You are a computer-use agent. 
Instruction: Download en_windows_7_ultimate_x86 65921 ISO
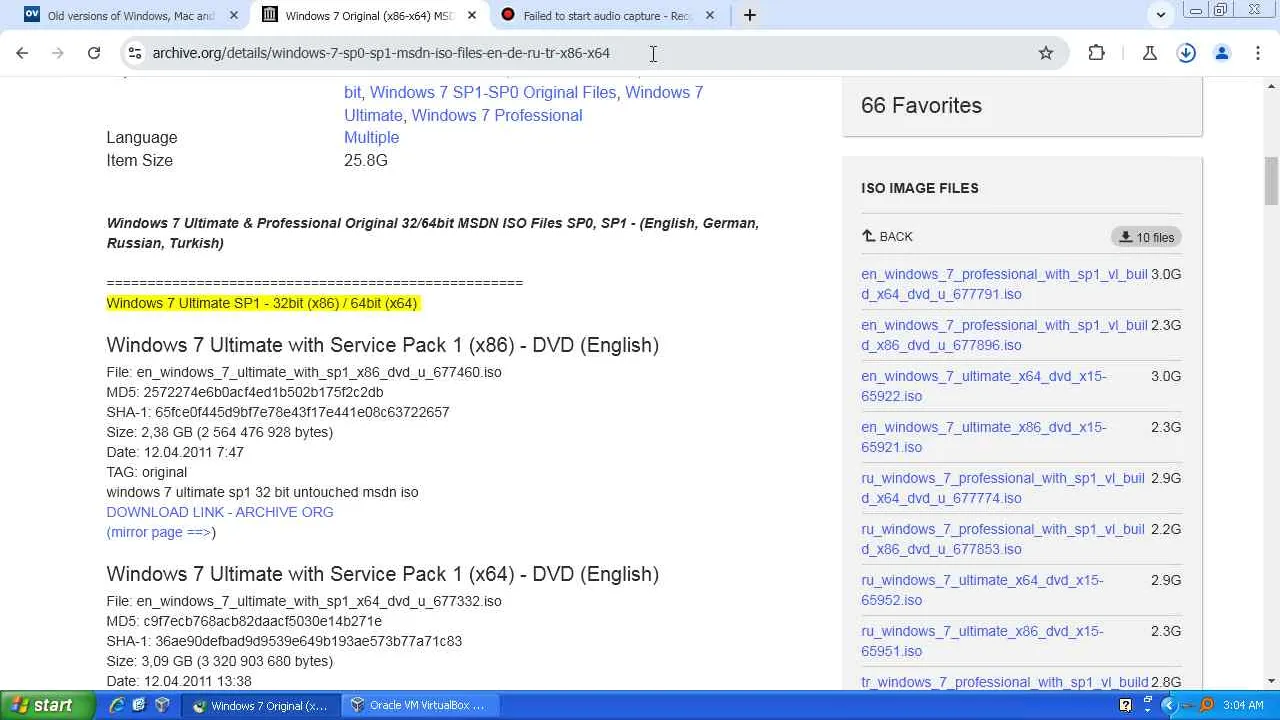pyautogui.click(x=983, y=437)
